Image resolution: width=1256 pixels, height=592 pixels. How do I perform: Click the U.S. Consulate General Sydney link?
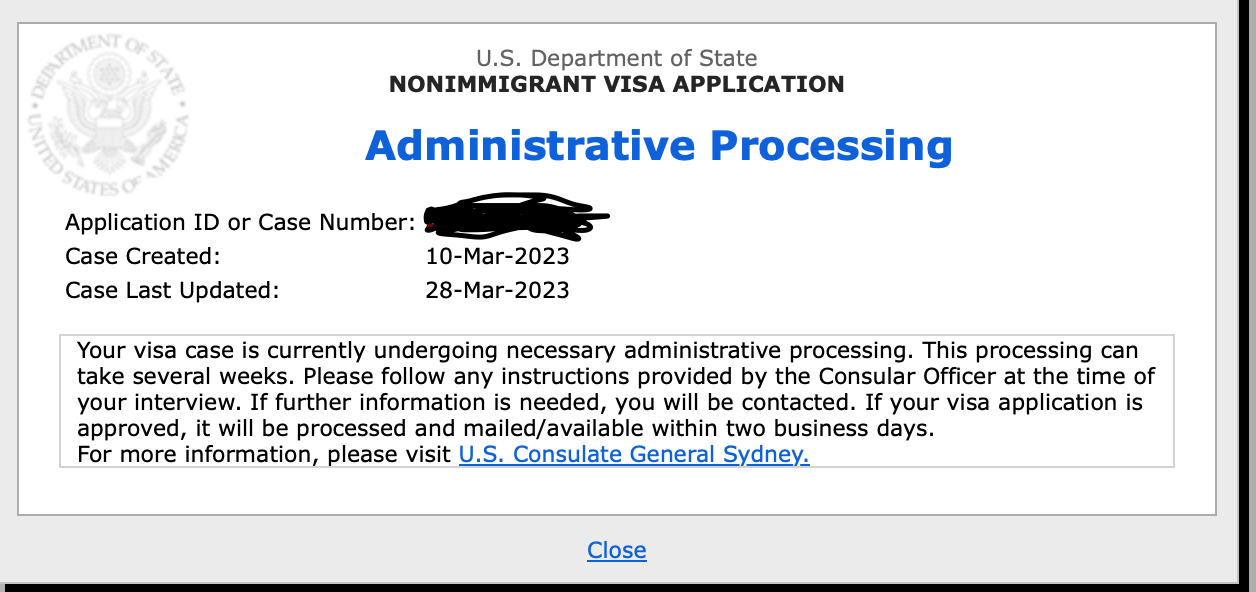634,455
